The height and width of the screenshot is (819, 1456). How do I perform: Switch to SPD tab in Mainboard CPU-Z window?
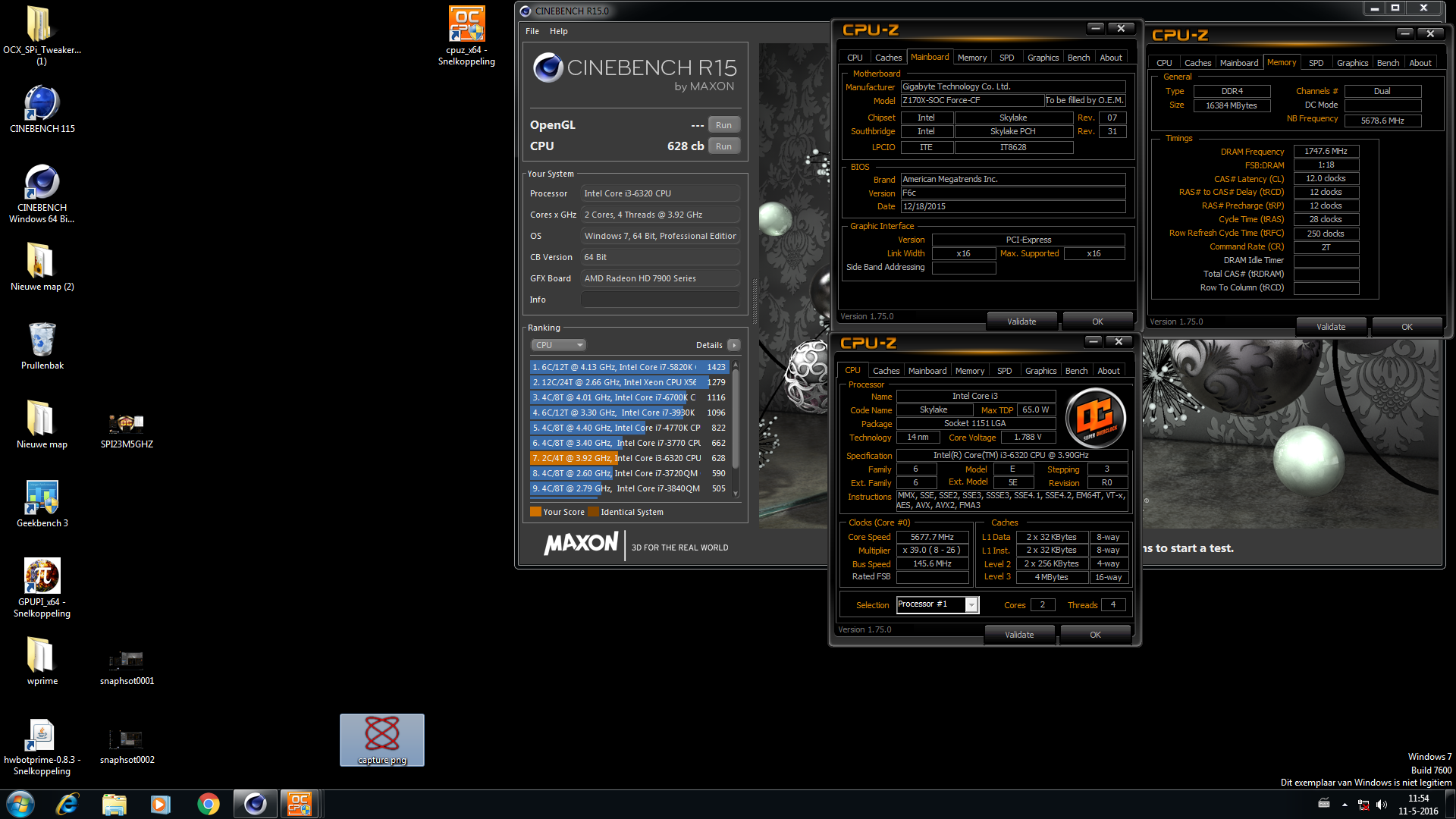click(1006, 58)
